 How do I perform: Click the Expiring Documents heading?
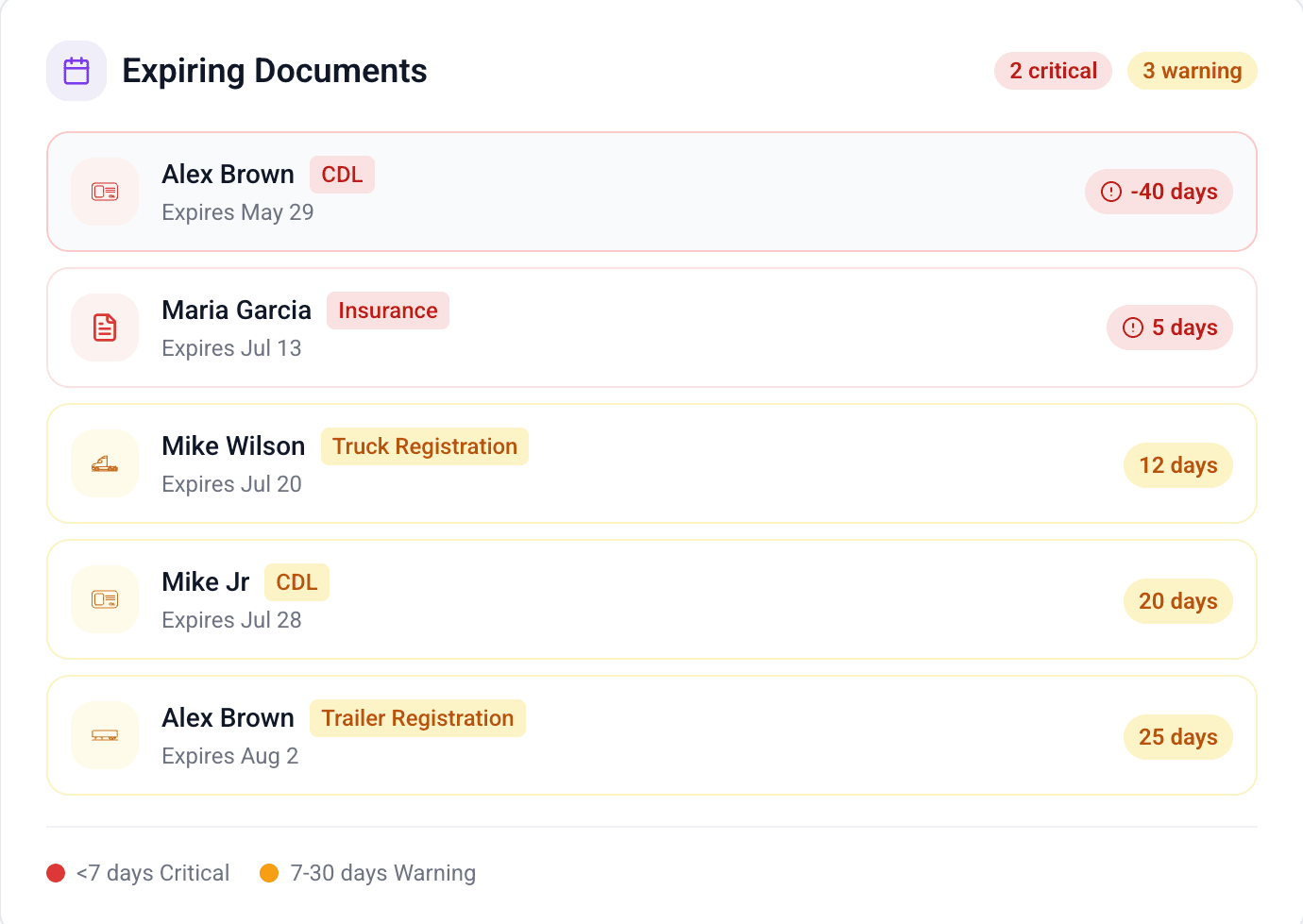(x=275, y=71)
